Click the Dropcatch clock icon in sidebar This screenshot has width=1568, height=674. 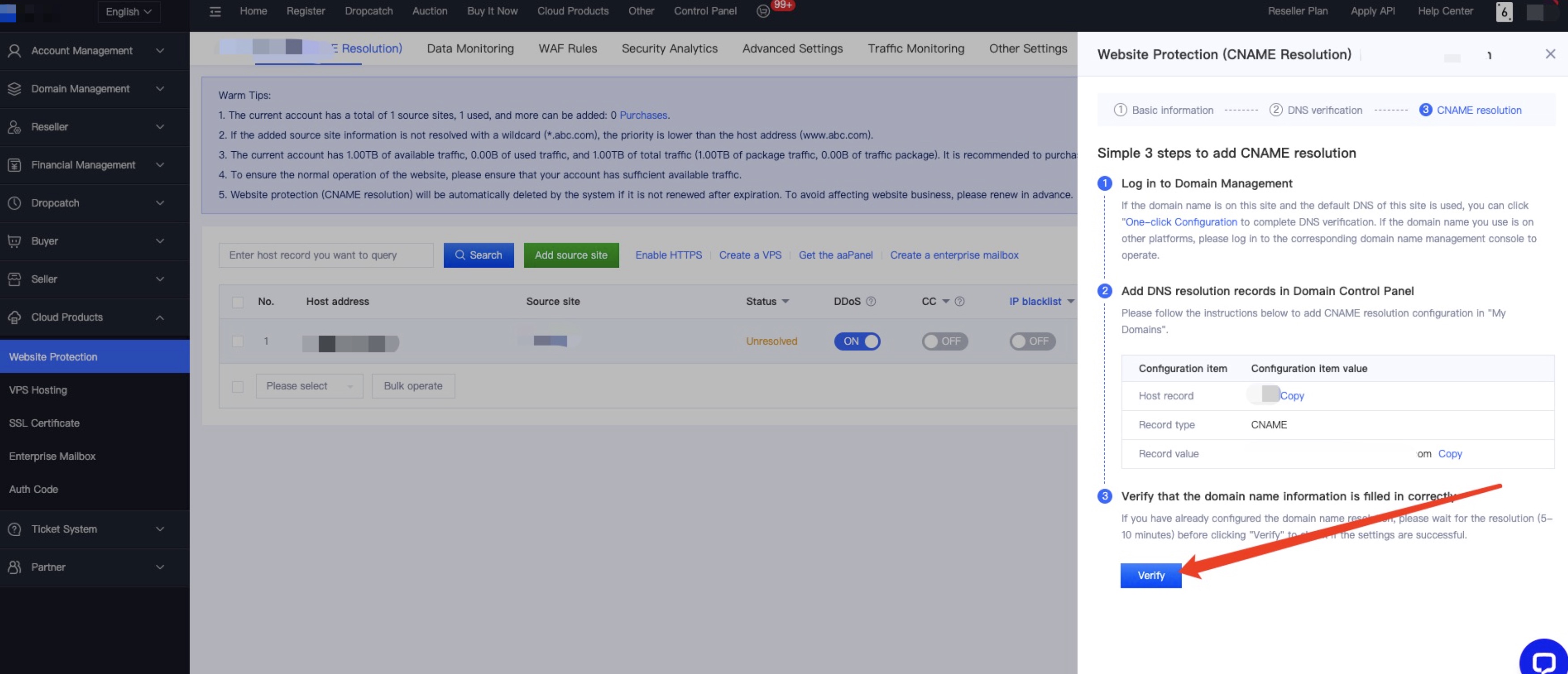15,203
